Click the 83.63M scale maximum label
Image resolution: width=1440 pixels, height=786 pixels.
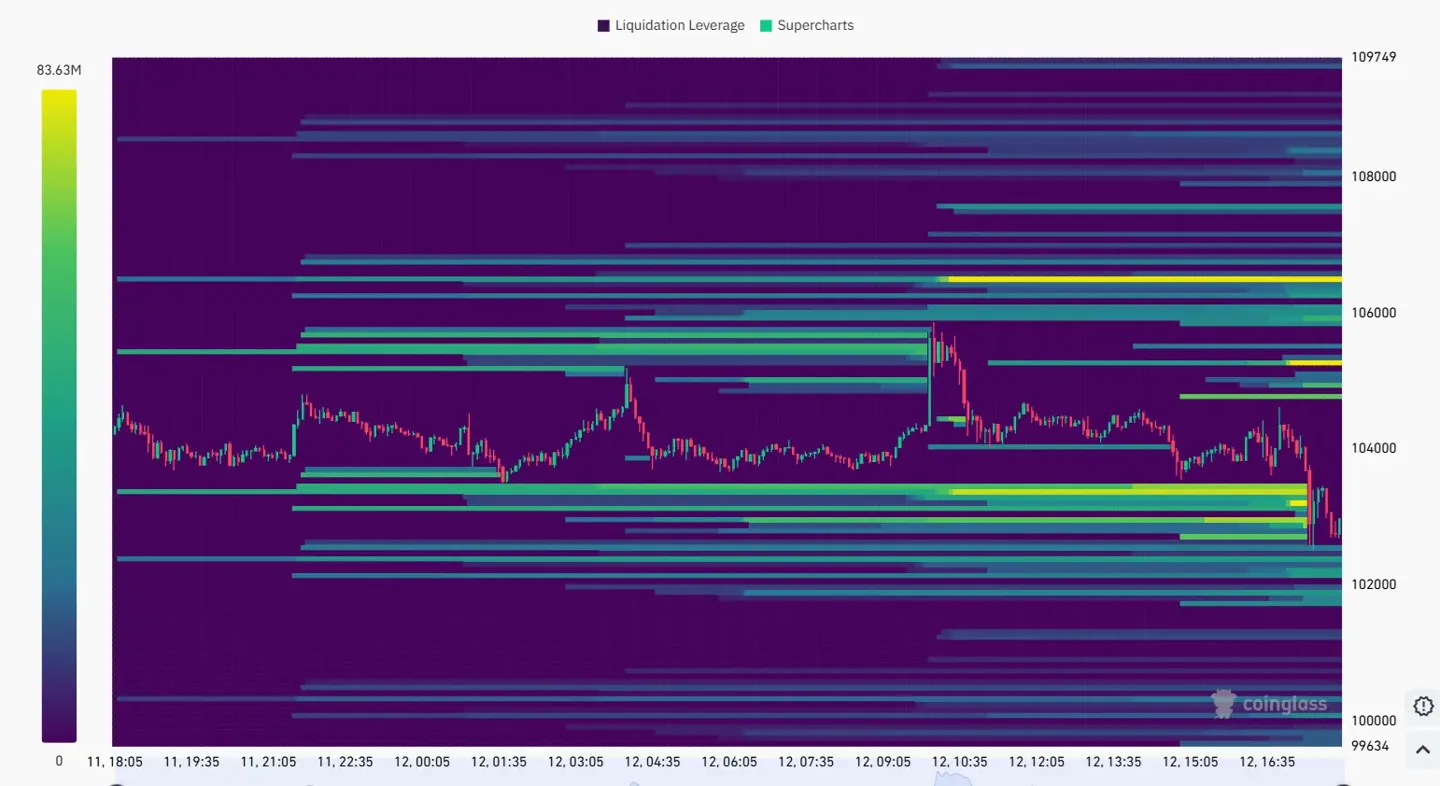[x=59, y=70]
